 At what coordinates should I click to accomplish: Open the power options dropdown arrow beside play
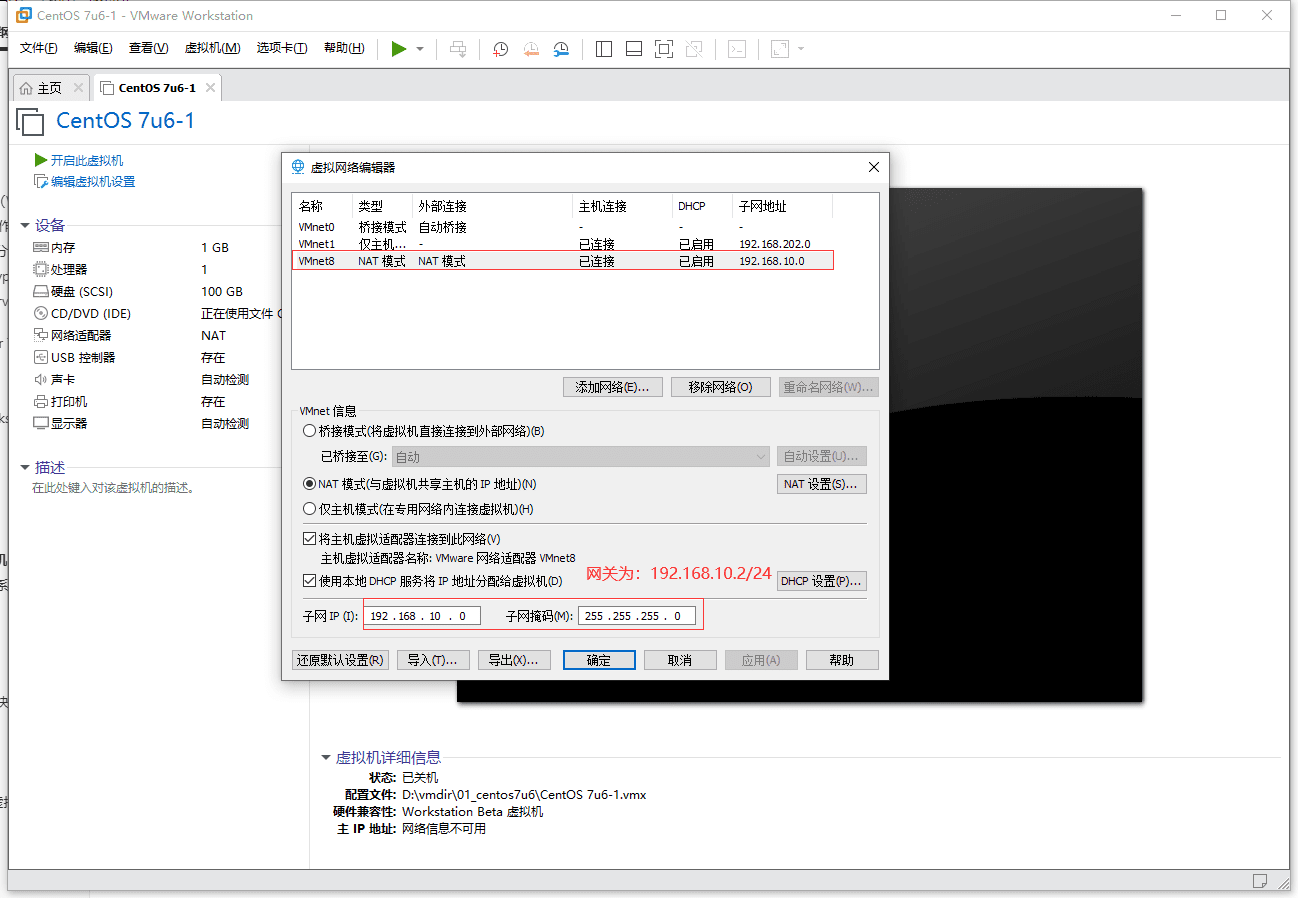(x=420, y=49)
